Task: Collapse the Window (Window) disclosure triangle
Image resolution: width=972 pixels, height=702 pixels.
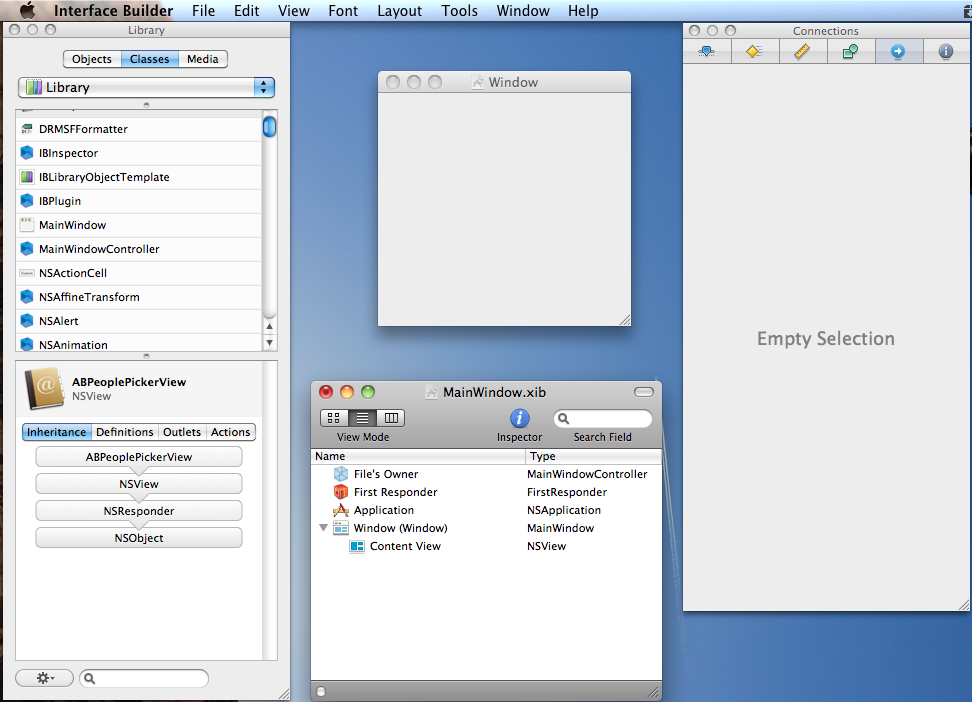Action: tap(323, 528)
